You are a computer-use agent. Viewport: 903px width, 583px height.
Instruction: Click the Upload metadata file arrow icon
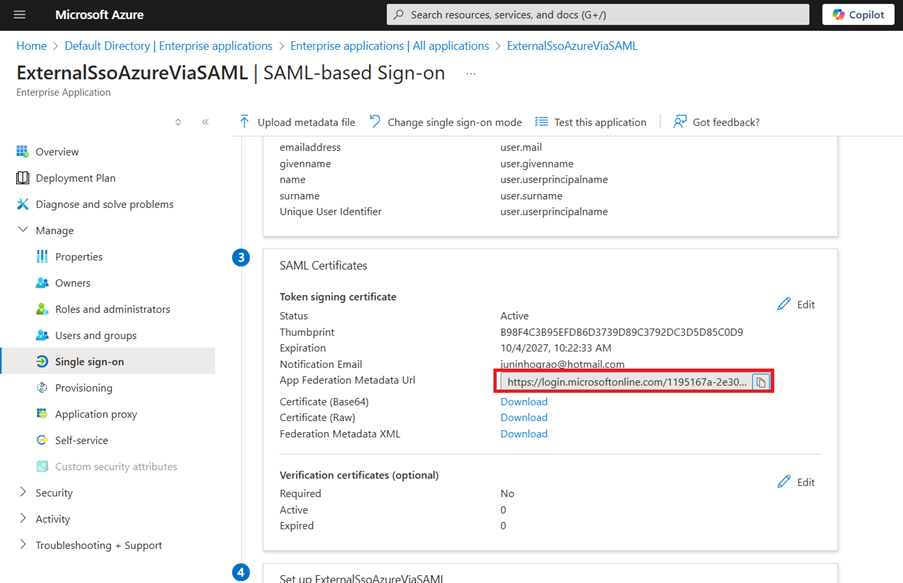click(244, 122)
